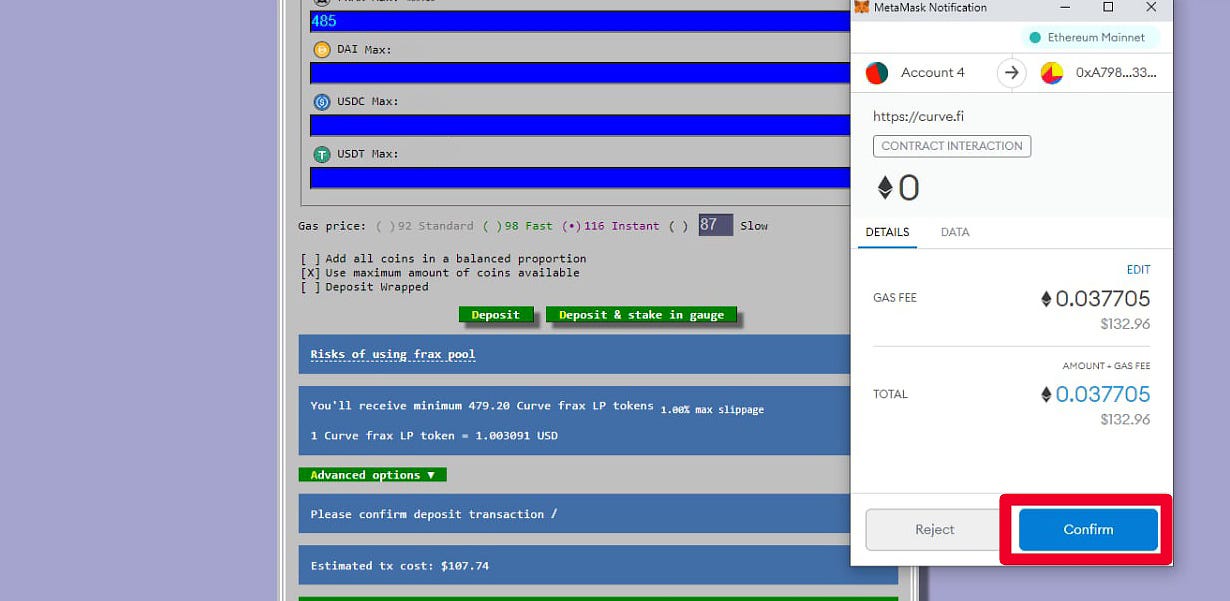Click the https://curve.fi origin text
Screen dimensions: 1230x601
(918, 117)
